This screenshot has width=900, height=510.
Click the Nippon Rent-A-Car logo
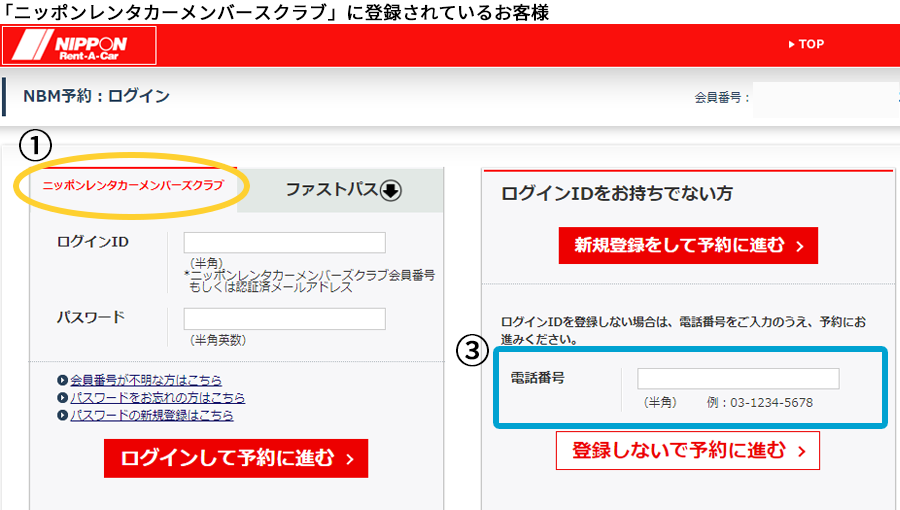79,45
